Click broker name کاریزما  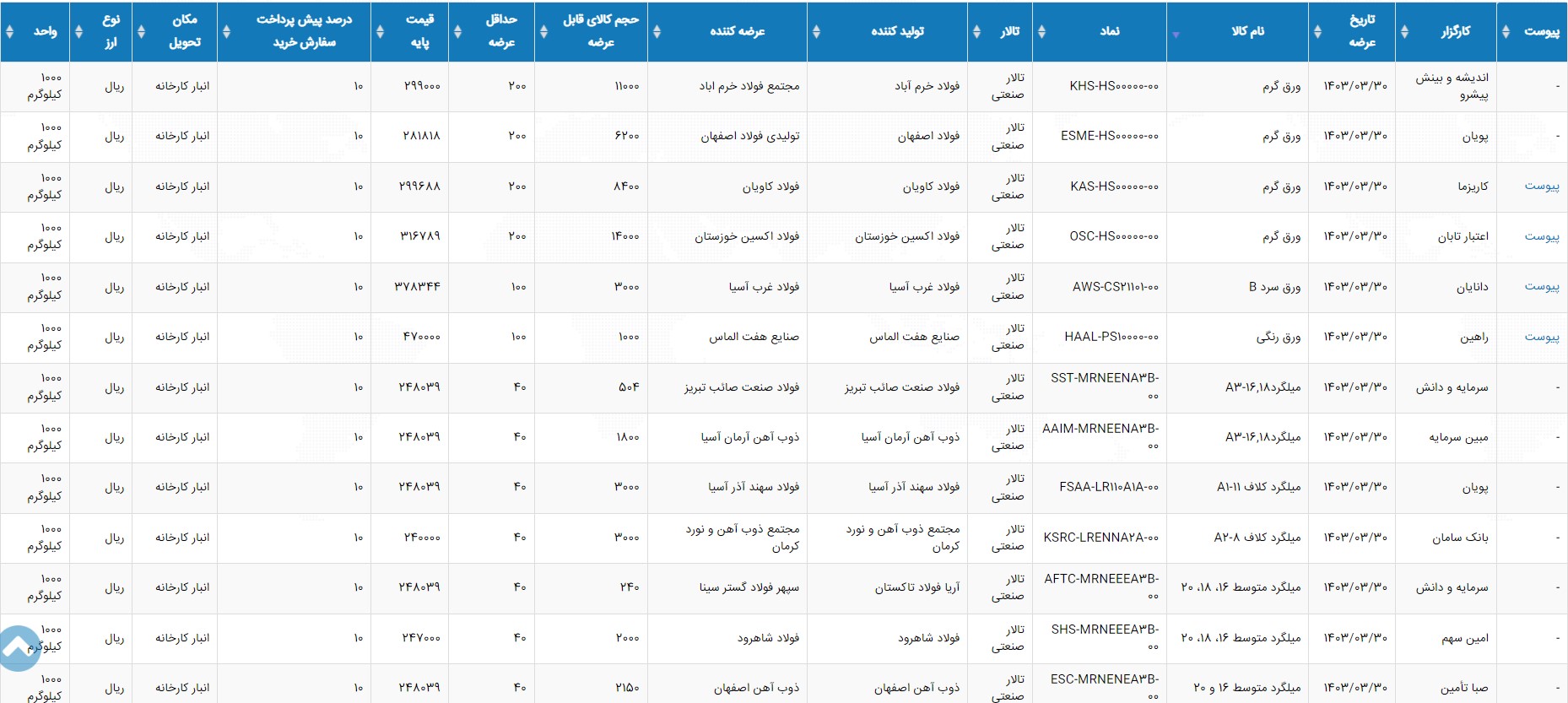tap(1473, 186)
